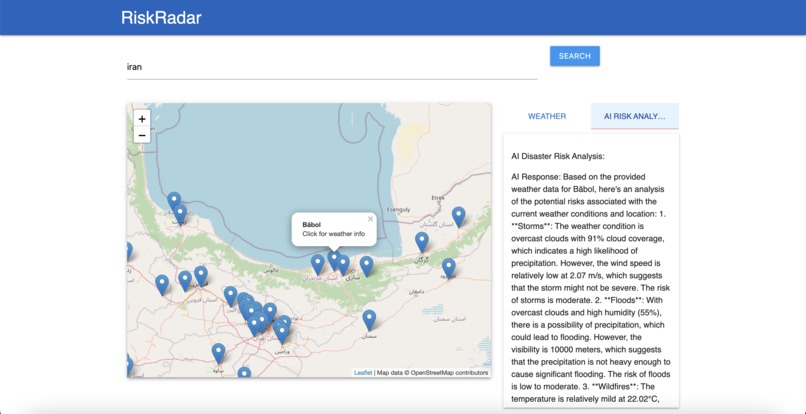The image size is (806, 414).
Task: Click the چالوس map label
Action: (x=271, y=270)
